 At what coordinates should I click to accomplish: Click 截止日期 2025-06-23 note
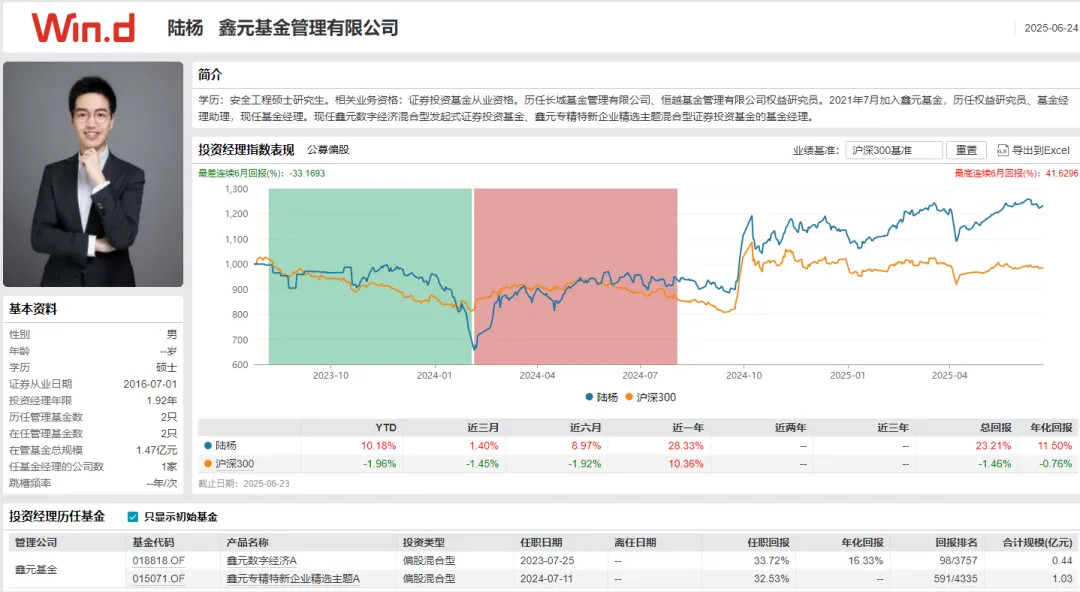(244, 484)
